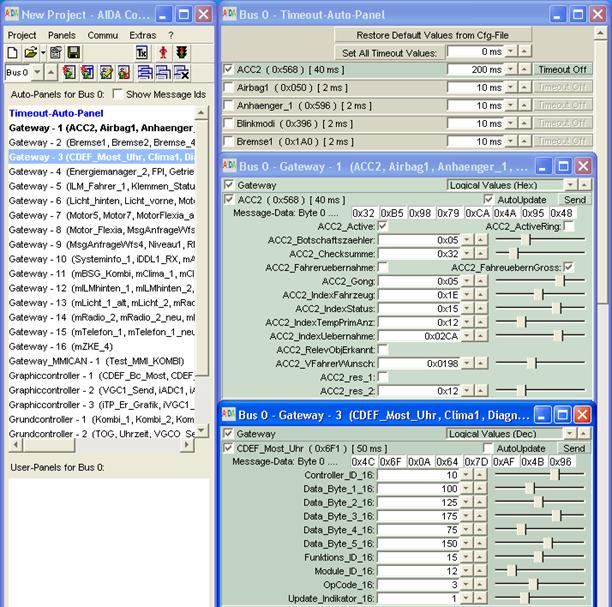Increase OpCode_16 value with up arrow
The width and height of the screenshot is (612, 607).
[480, 584]
